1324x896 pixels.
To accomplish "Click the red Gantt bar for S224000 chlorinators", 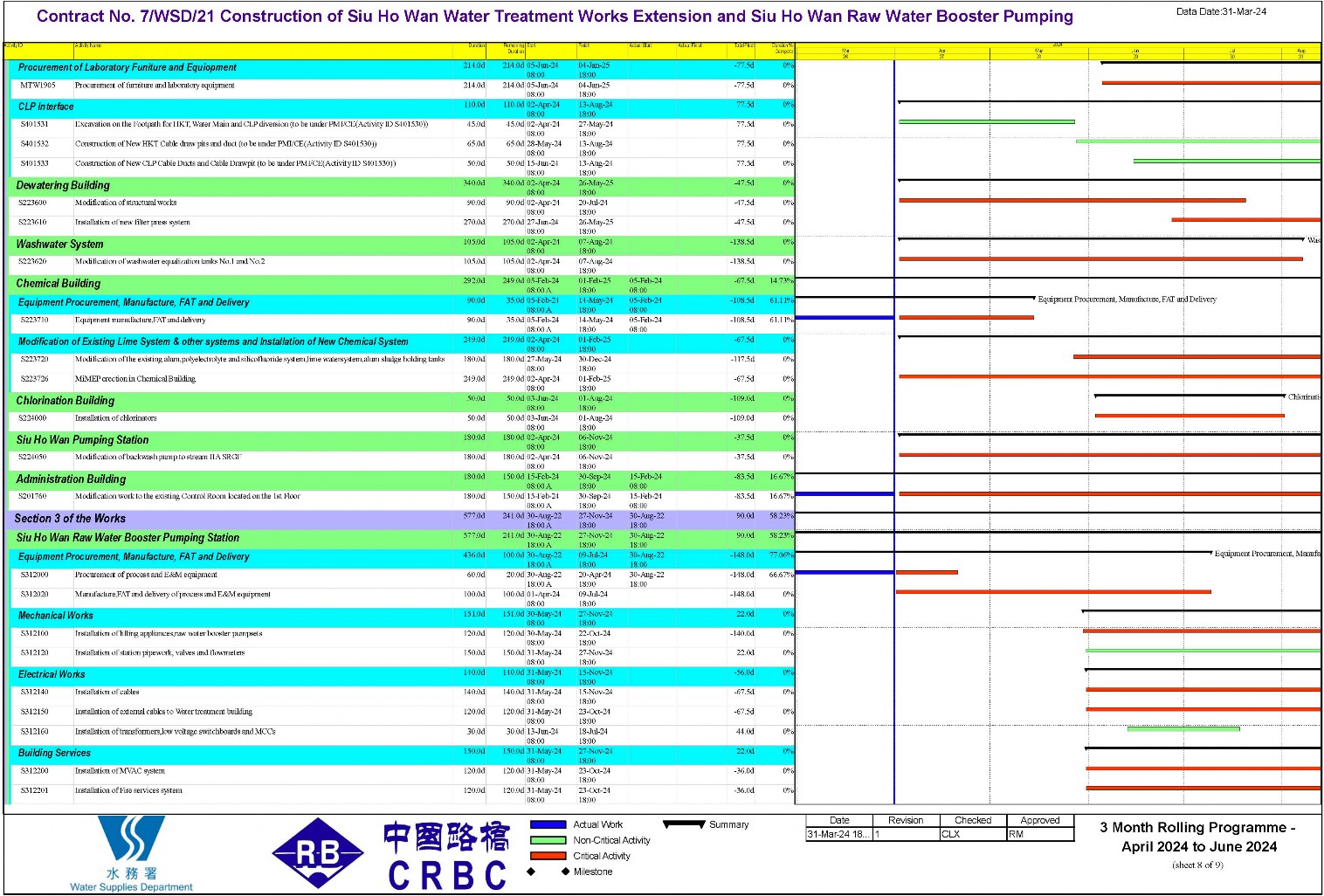I will point(1190,416).
